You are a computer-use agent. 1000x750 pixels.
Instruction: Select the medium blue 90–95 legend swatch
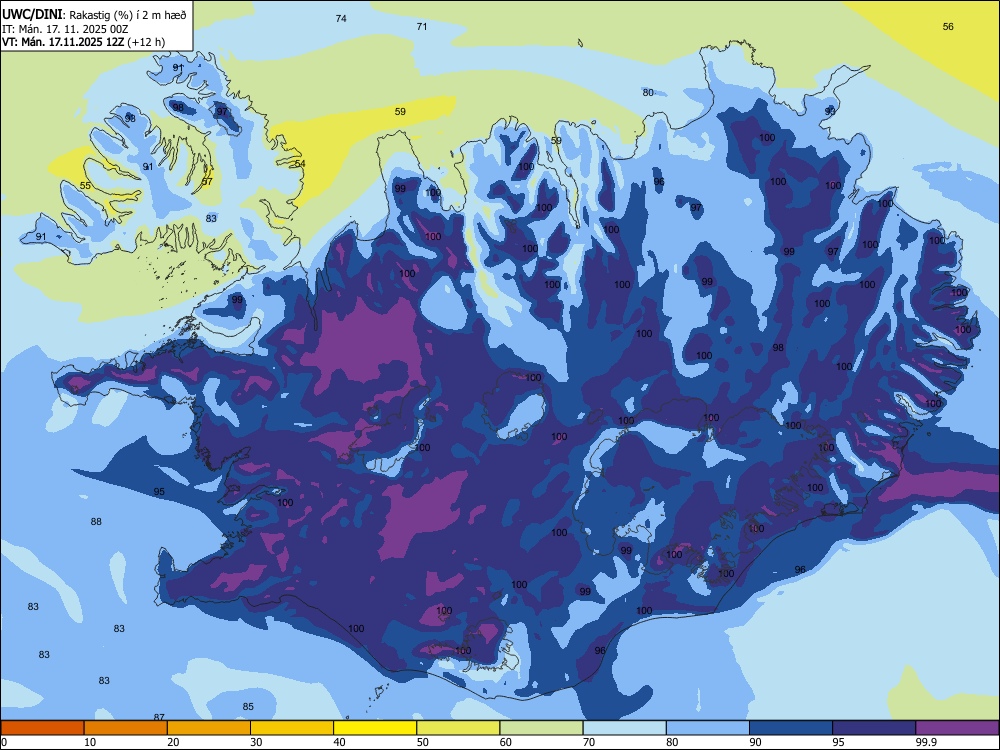point(791,728)
